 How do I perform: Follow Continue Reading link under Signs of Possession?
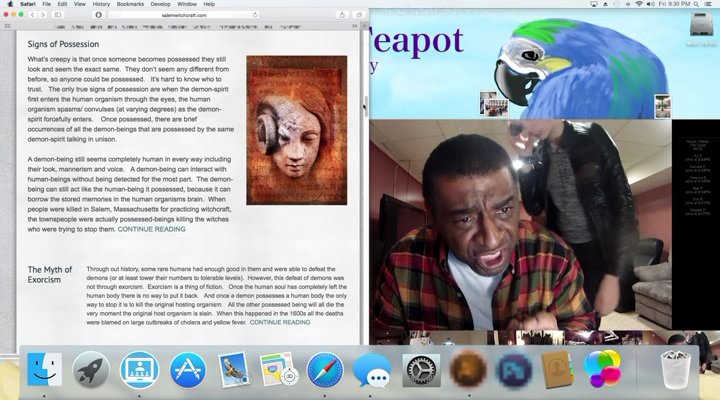[x=151, y=229]
